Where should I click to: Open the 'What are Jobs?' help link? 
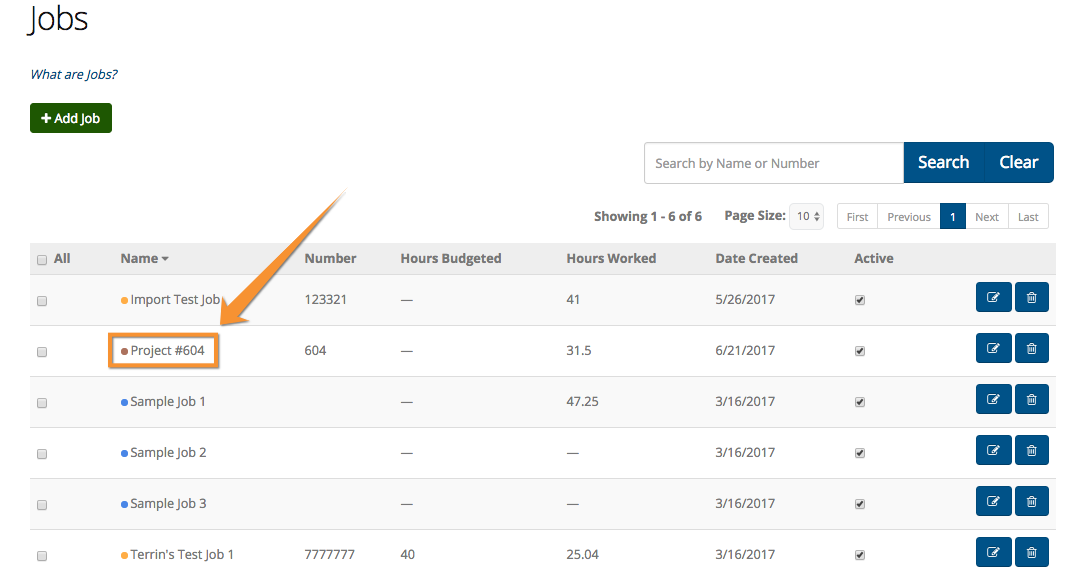click(x=74, y=74)
